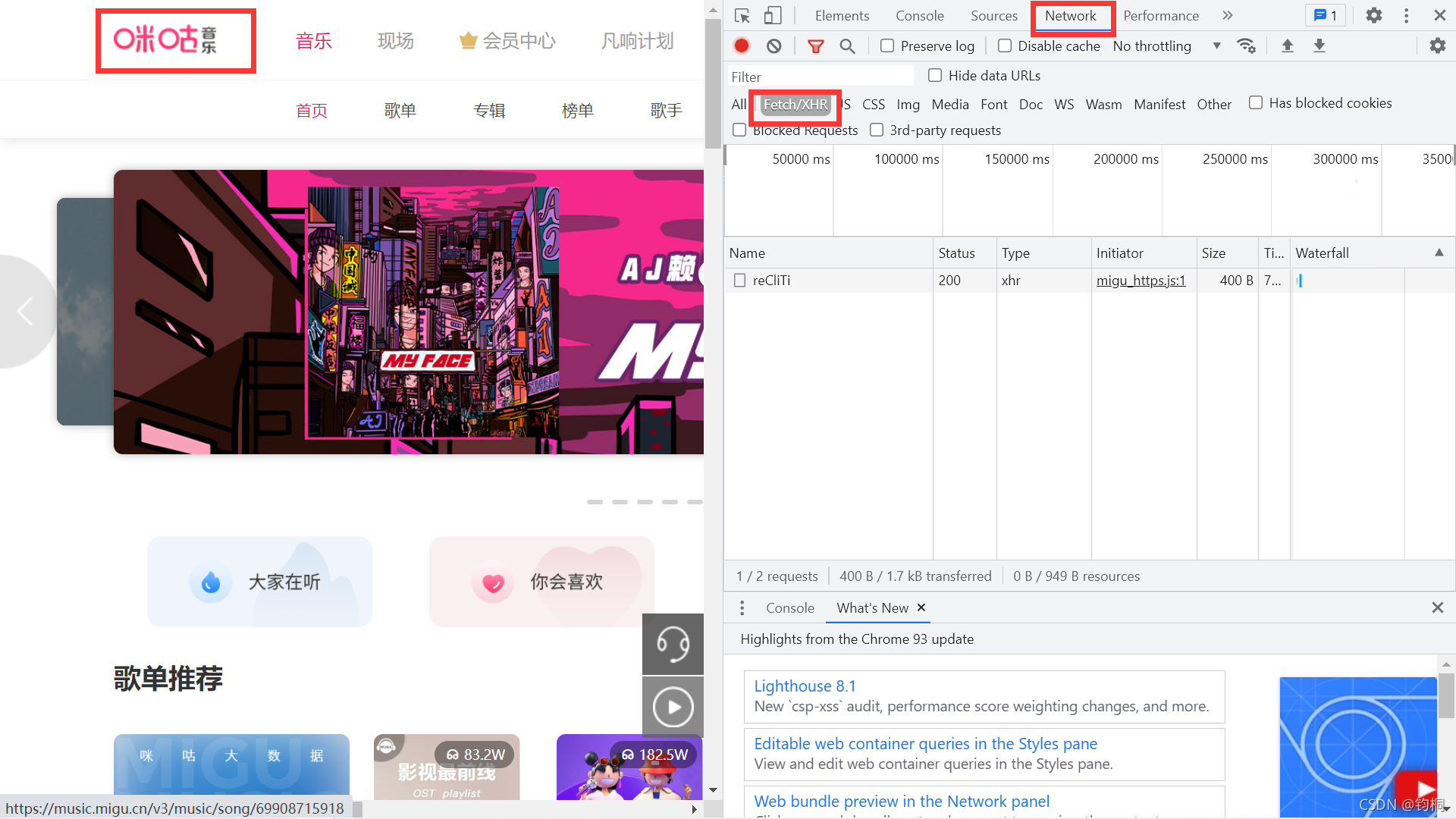This screenshot has width=1456, height=819.
Task: Open the 榜单 navigation link
Action: [x=577, y=111]
